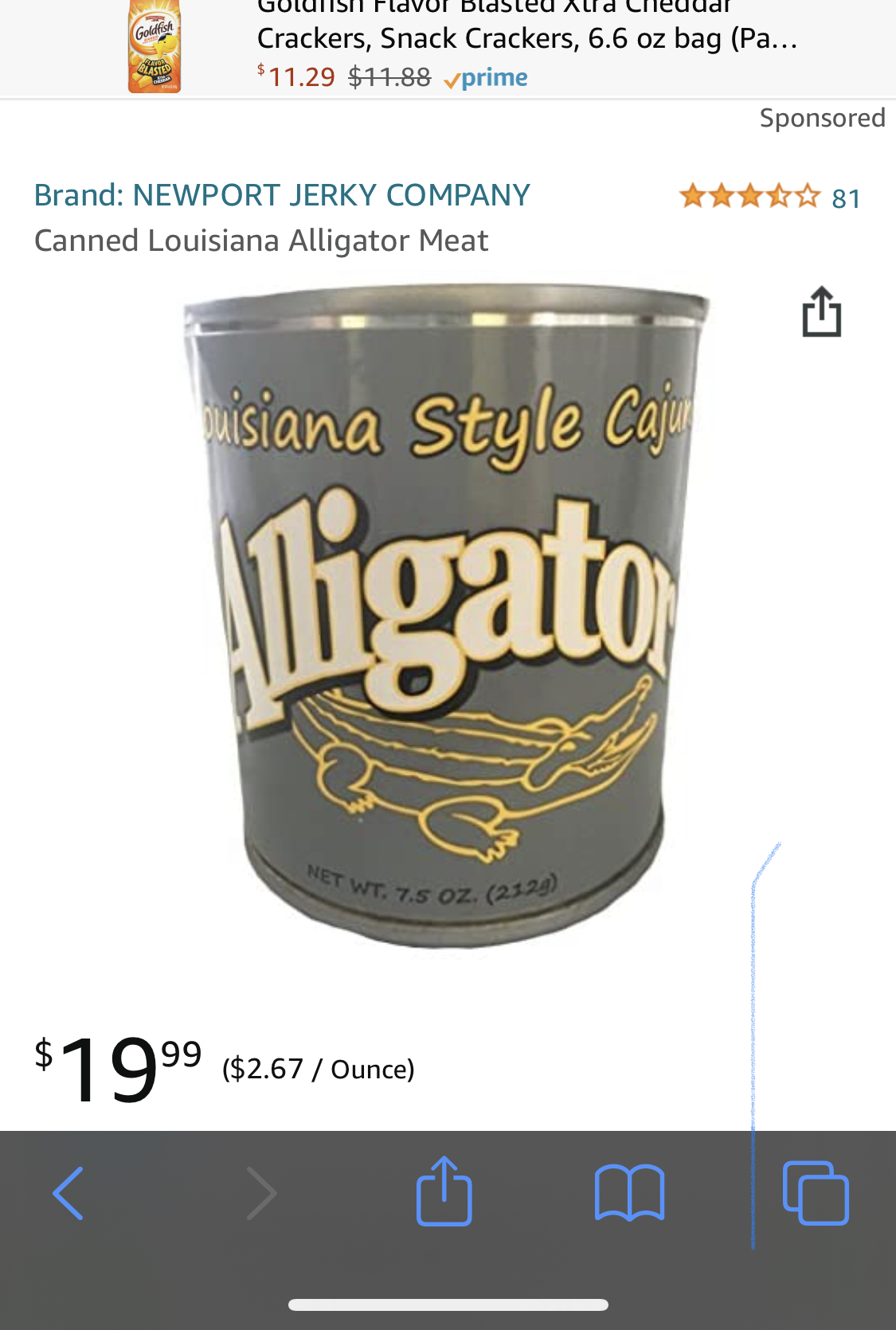Viewport: 896px width, 1330px height.
Task: Tap the crossed-out $11.88 list price
Action: (389, 77)
